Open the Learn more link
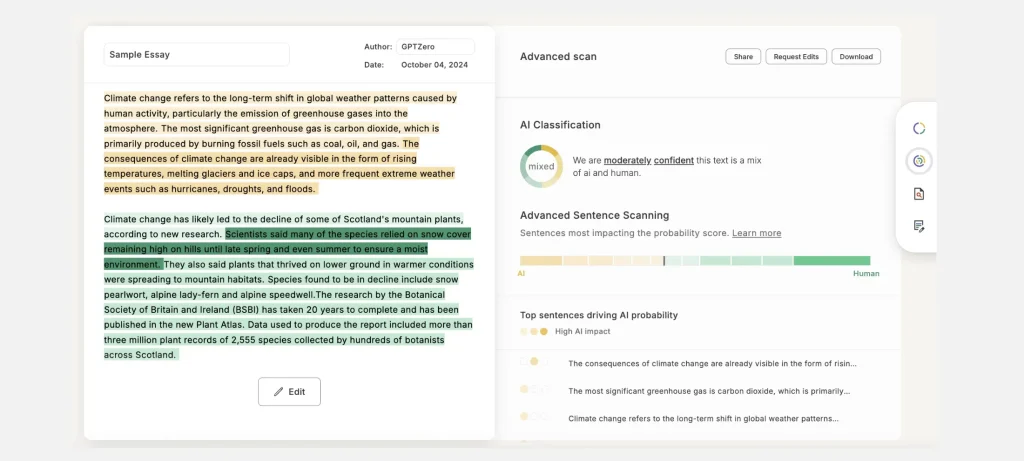 (x=756, y=233)
